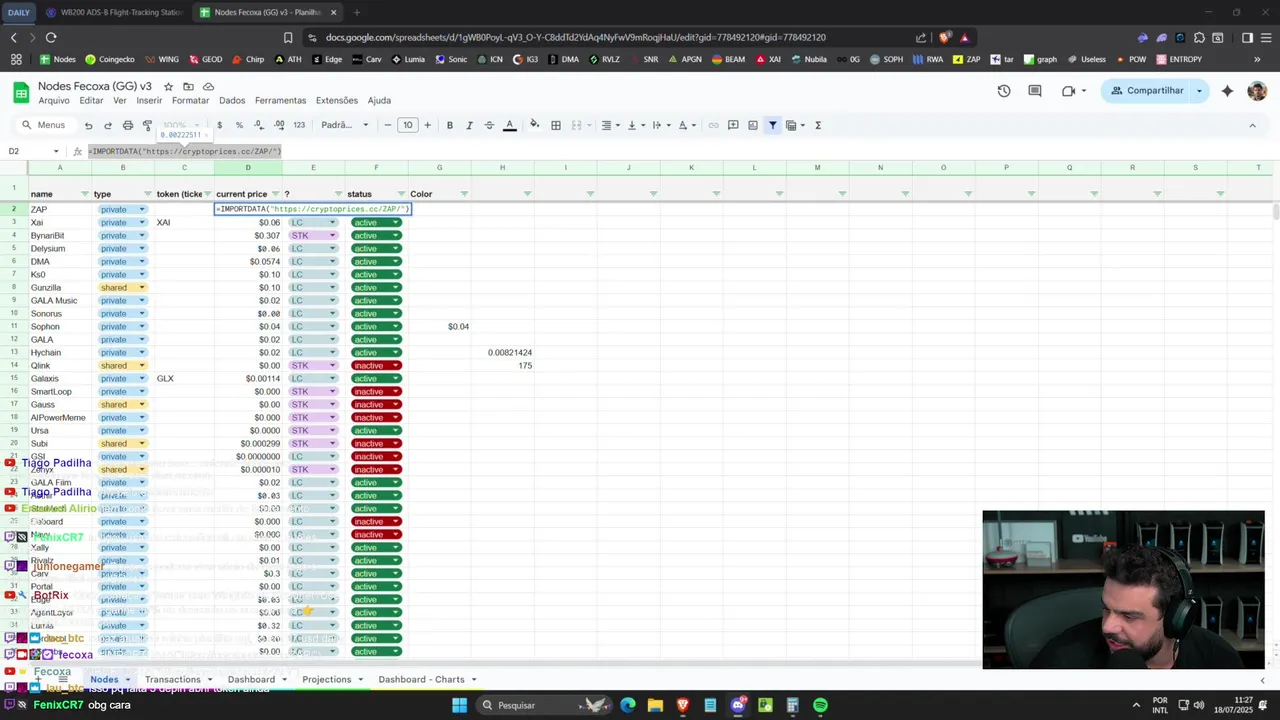
Task: Toggle the filter funnel button off
Action: (772, 125)
